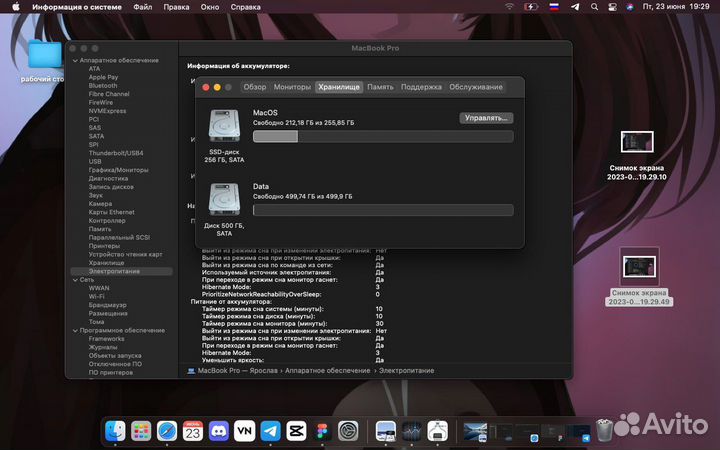720x450 pixels.
Task: Open Telegram from the dock
Action: click(270, 431)
